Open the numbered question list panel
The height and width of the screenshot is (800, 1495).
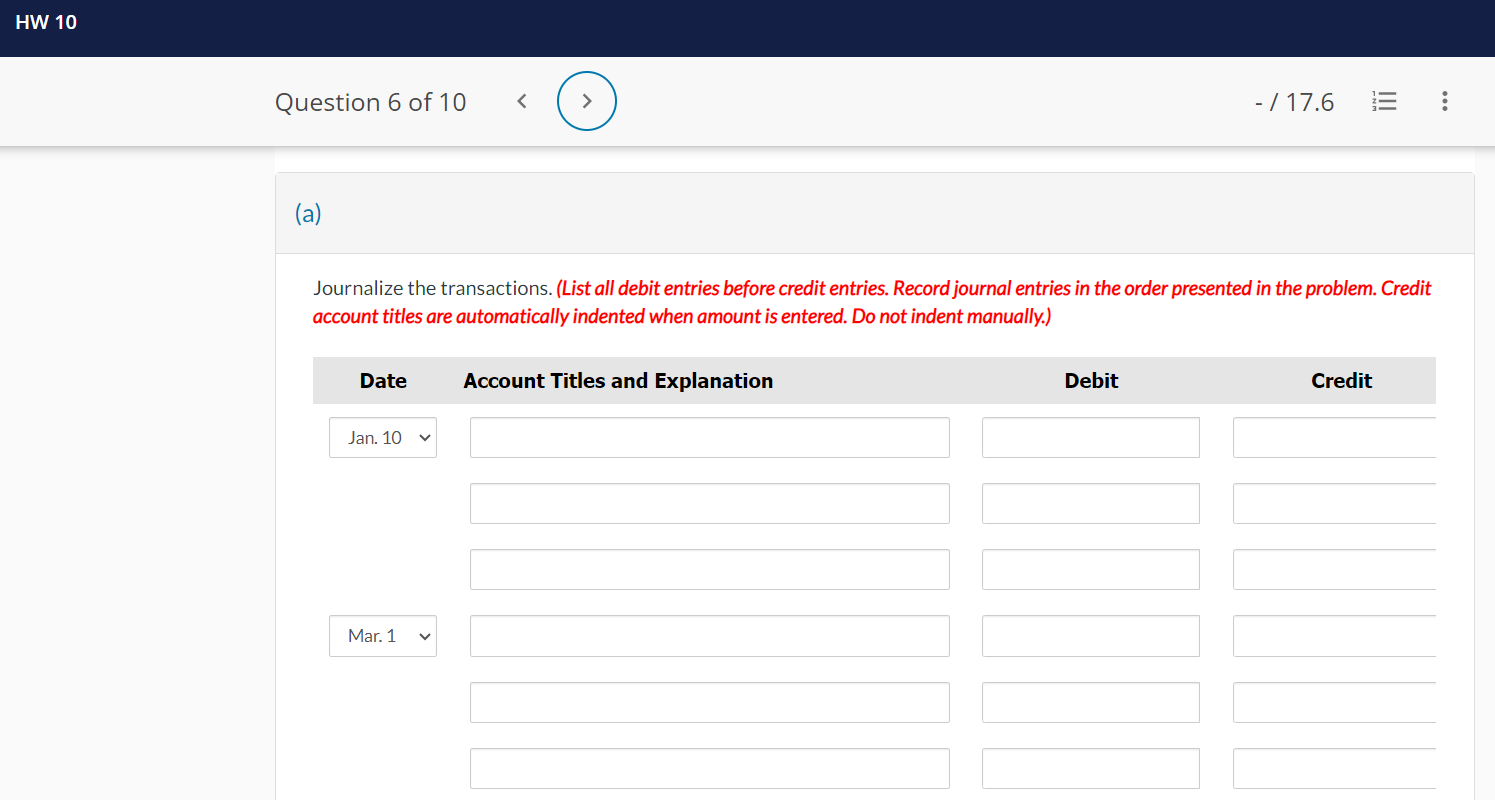[1384, 101]
